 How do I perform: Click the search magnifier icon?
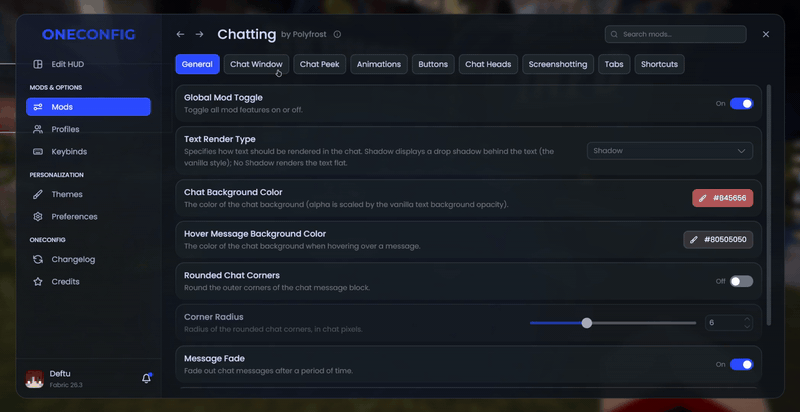pyautogui.click(x=615, y=35)
